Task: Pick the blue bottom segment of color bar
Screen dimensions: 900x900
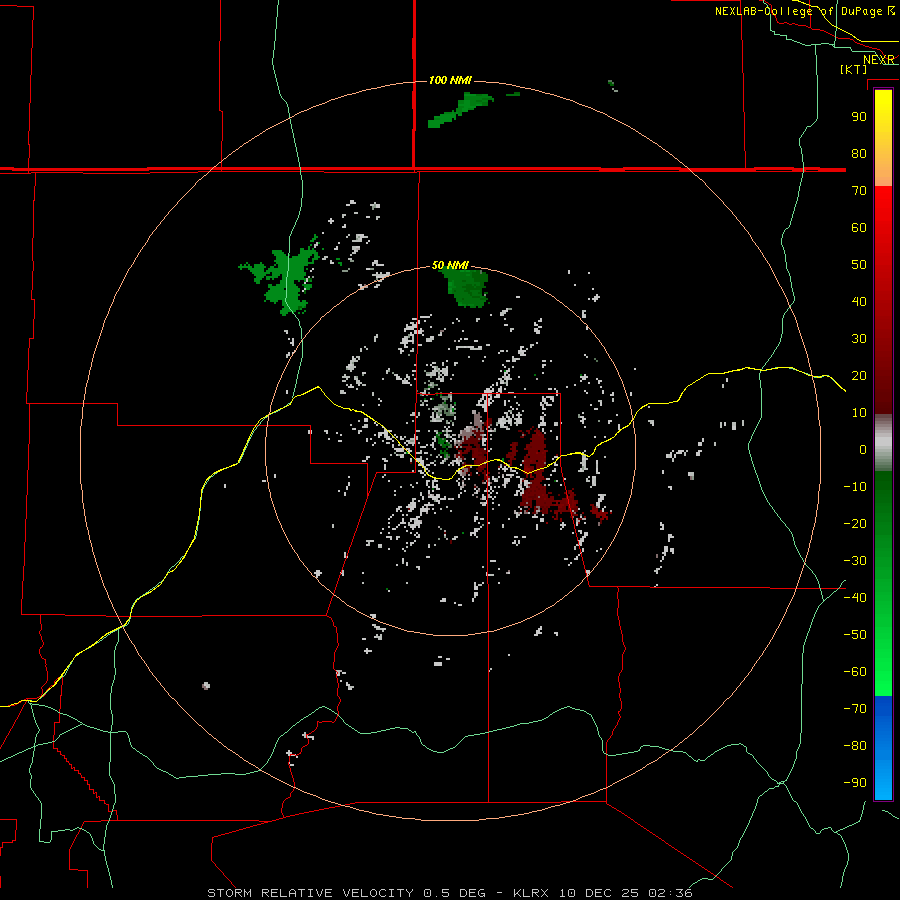Action: click(x=883, y=747)
